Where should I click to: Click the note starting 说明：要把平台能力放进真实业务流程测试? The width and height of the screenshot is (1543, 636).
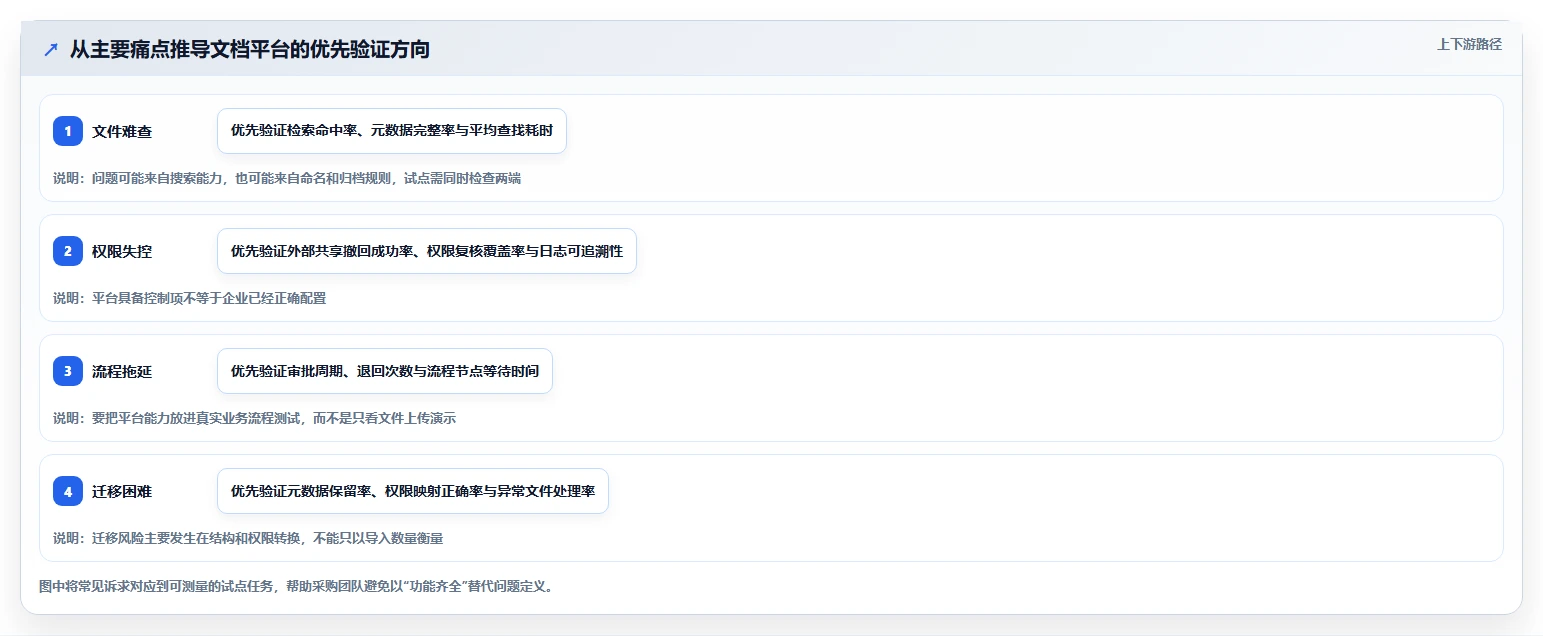[x=255, y=418]
